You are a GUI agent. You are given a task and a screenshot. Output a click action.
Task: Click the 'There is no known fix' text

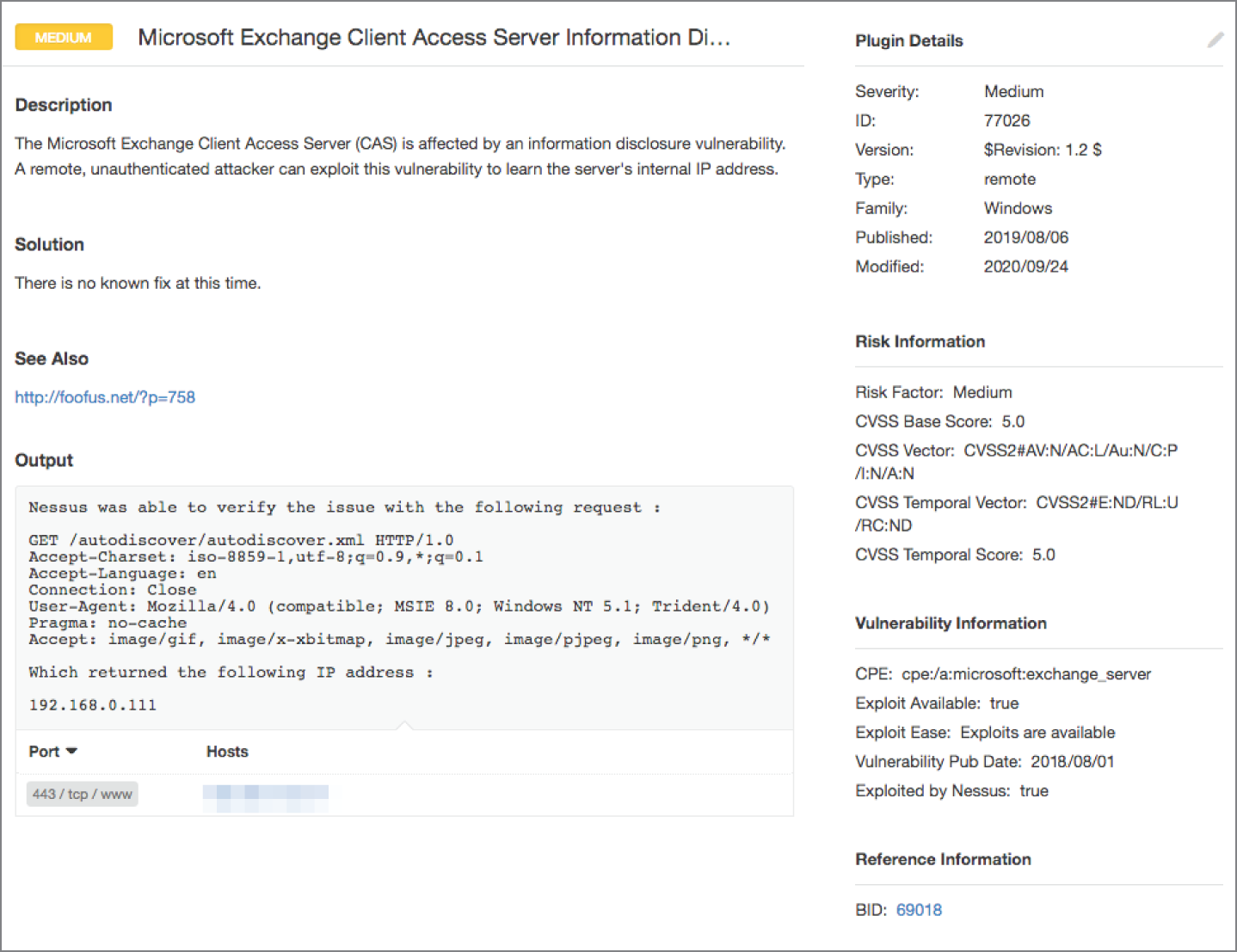(138, 283)
